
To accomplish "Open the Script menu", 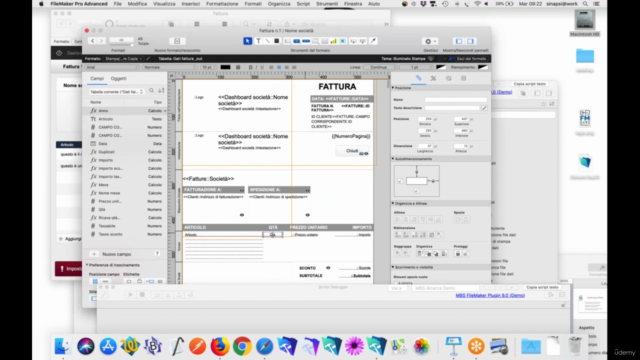I will click(x=303, y=4).
